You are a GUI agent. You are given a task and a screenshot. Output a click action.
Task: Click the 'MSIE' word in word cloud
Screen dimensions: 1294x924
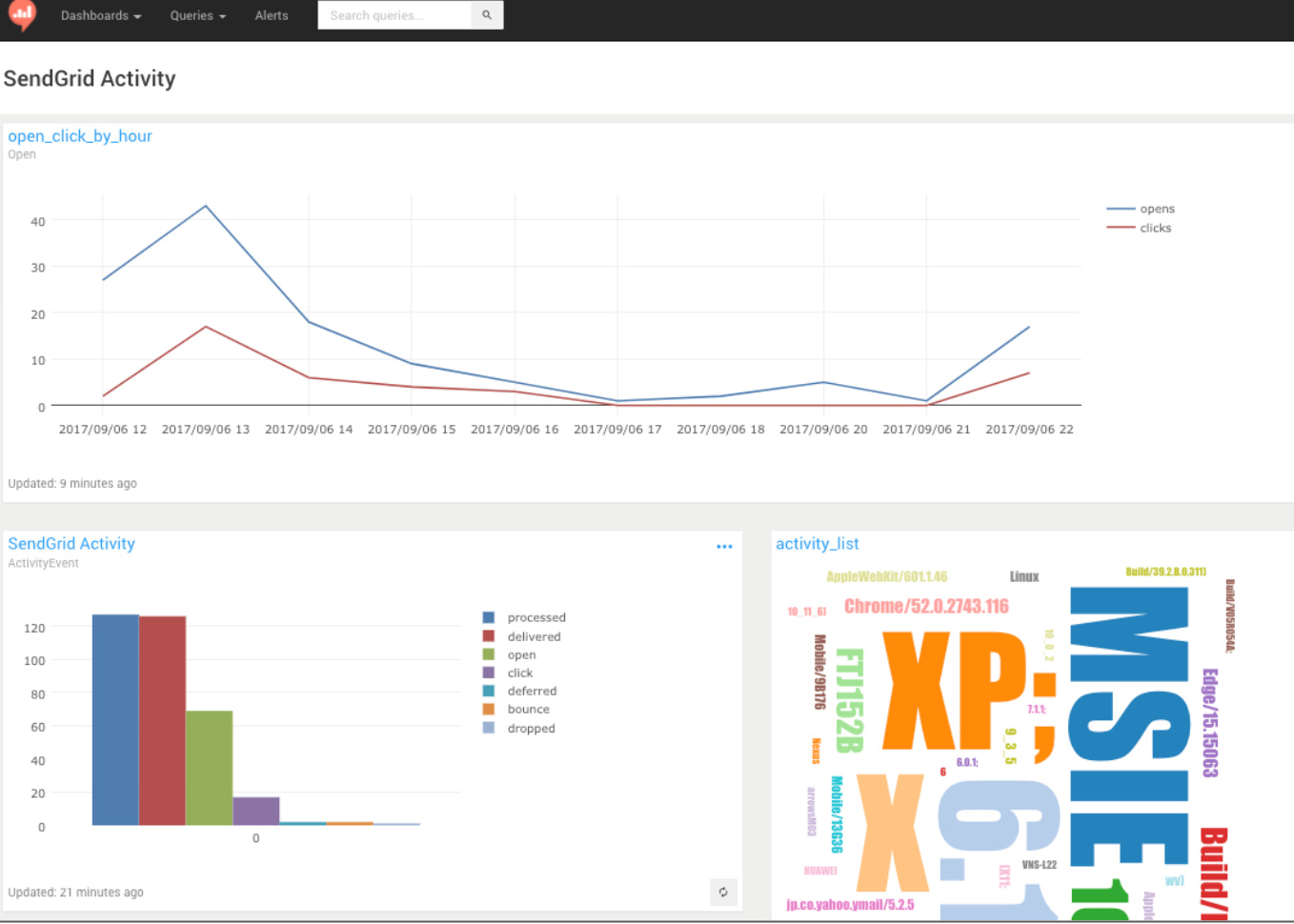[x=1129, y=727]
